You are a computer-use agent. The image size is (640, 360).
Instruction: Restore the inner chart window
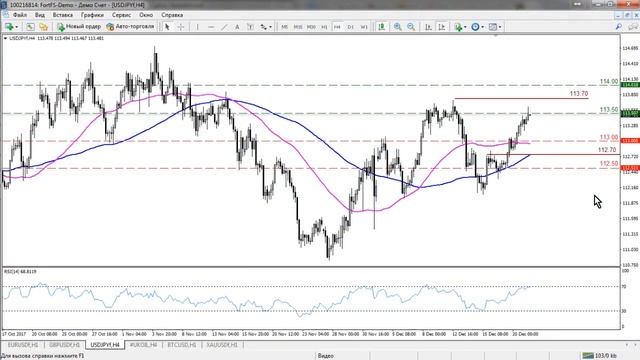[627, 15]
